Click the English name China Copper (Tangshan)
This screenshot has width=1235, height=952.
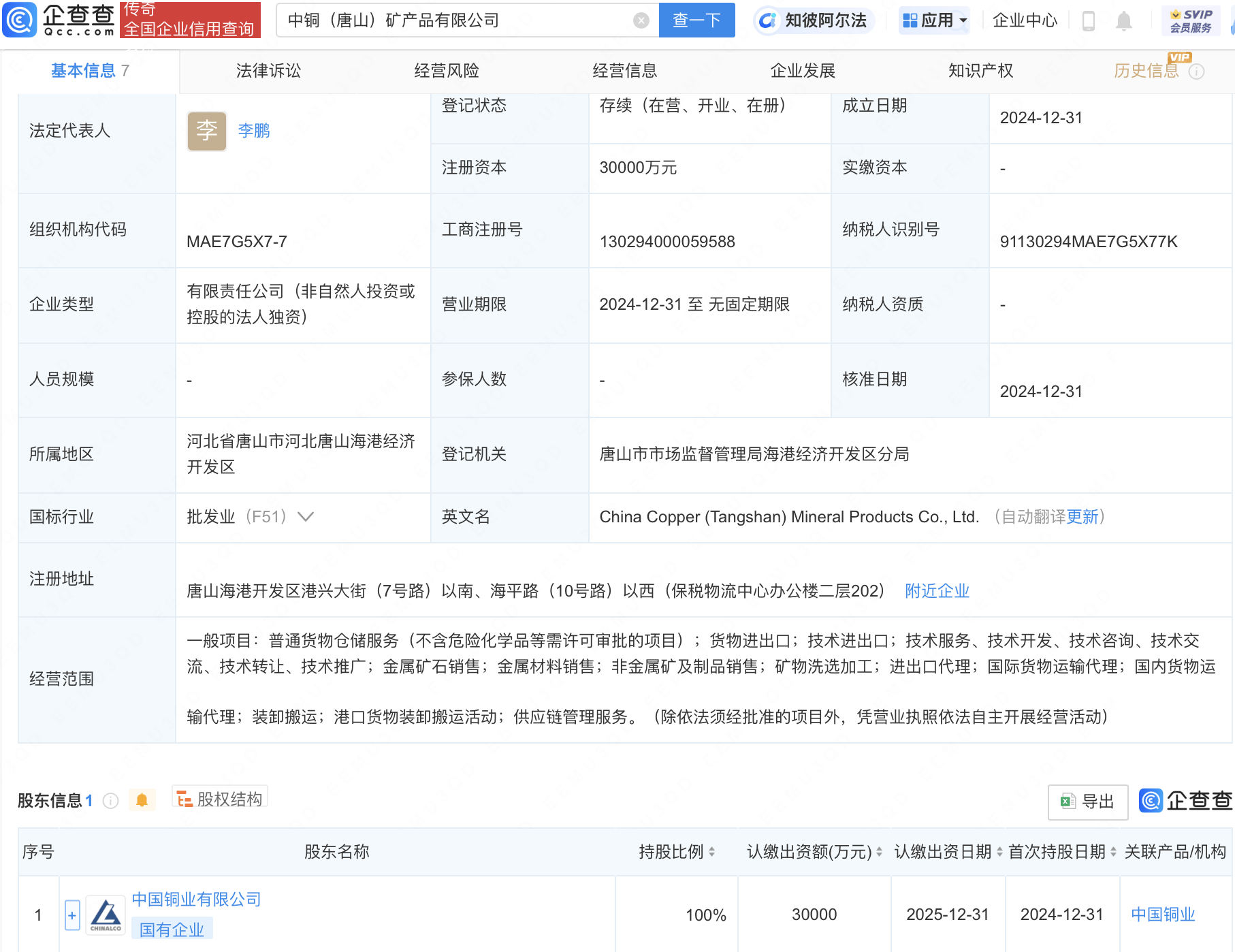click(x=789, y=517)
